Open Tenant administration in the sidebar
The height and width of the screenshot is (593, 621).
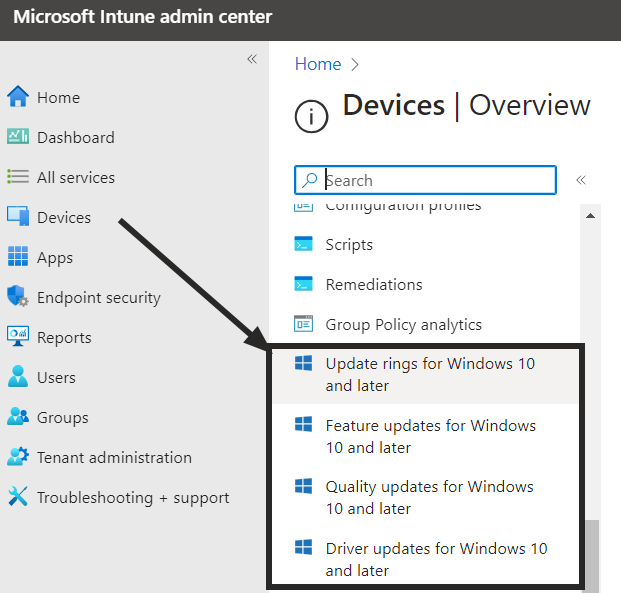(x=114, y=458)
